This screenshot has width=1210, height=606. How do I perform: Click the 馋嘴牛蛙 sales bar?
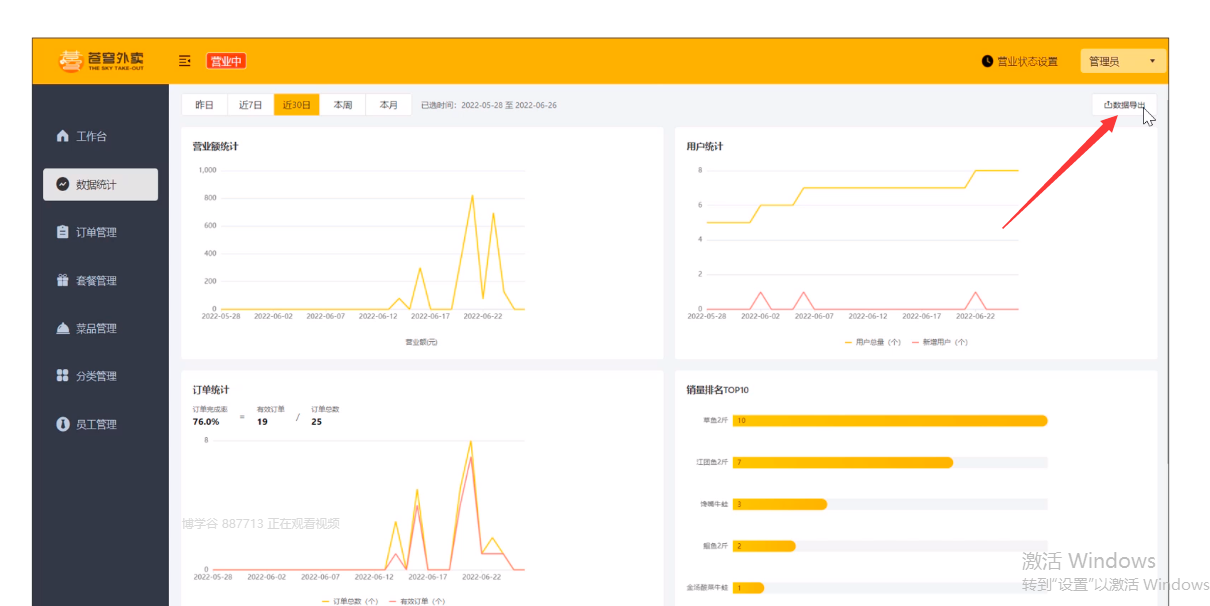pos(780,504)
